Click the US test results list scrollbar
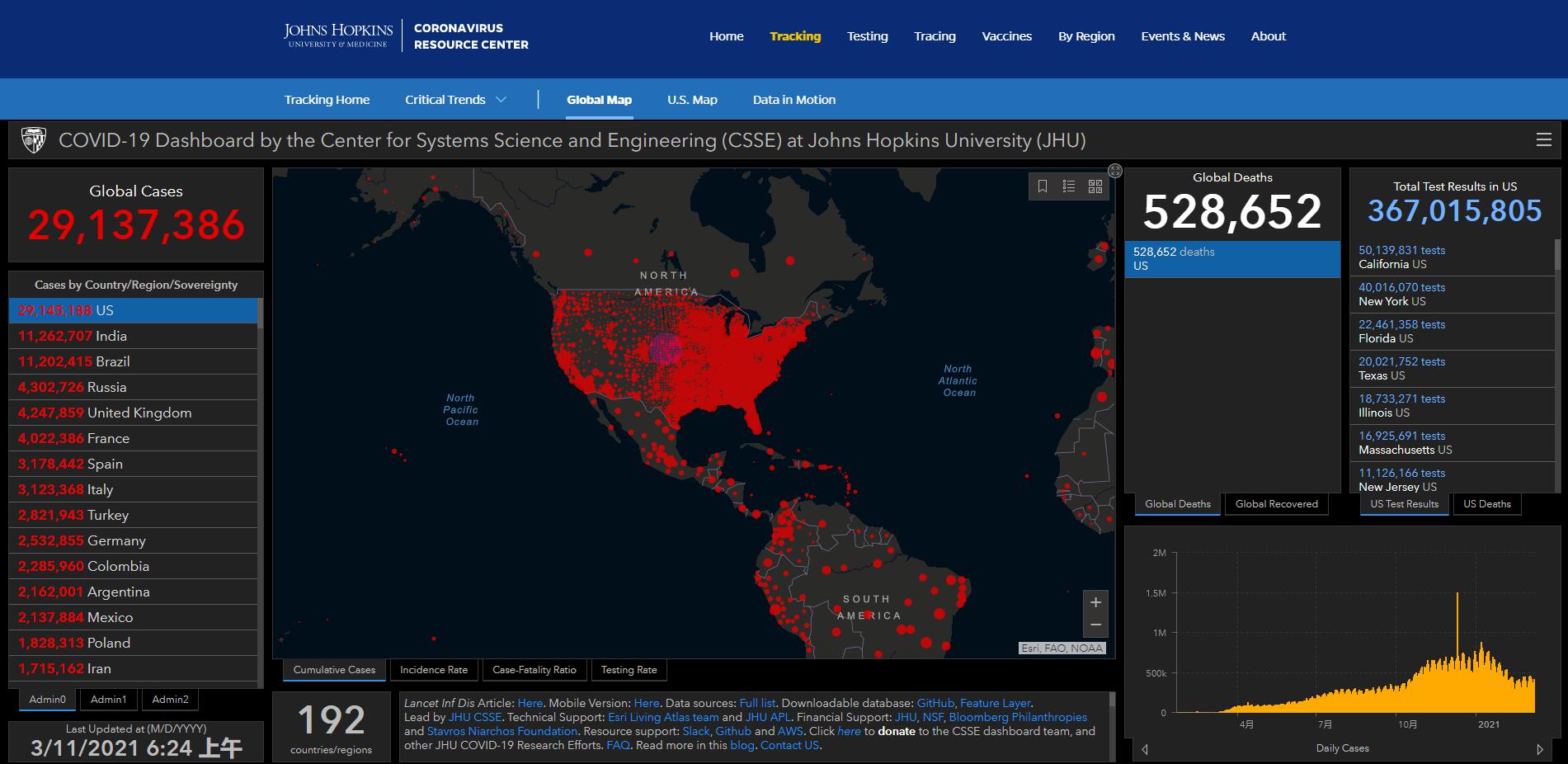This screenshot has height=764, width=1568. [x=1557, y=367]
